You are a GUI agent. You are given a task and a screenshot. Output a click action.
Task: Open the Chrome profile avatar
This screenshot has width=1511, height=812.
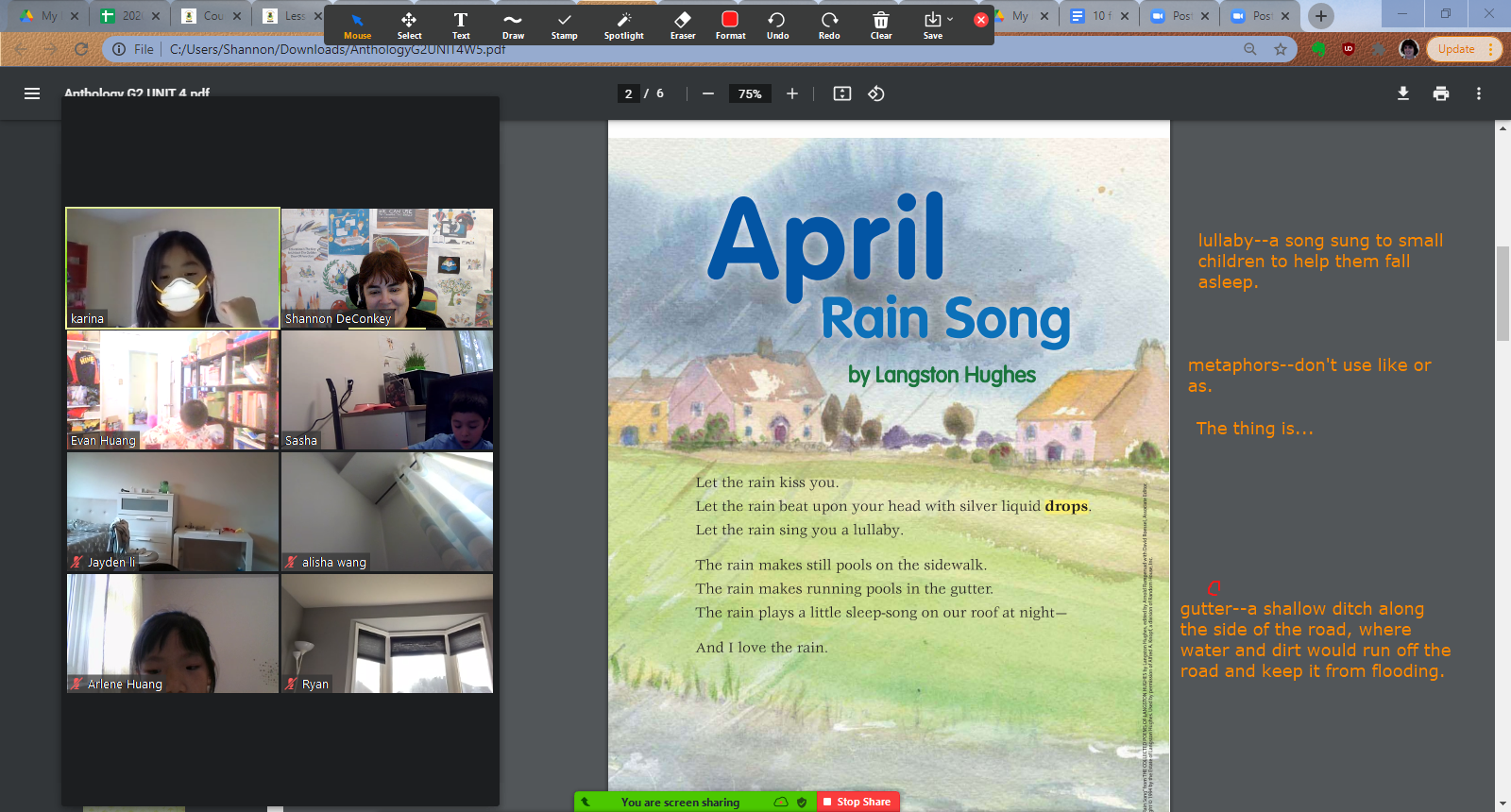click(1409, 49)
